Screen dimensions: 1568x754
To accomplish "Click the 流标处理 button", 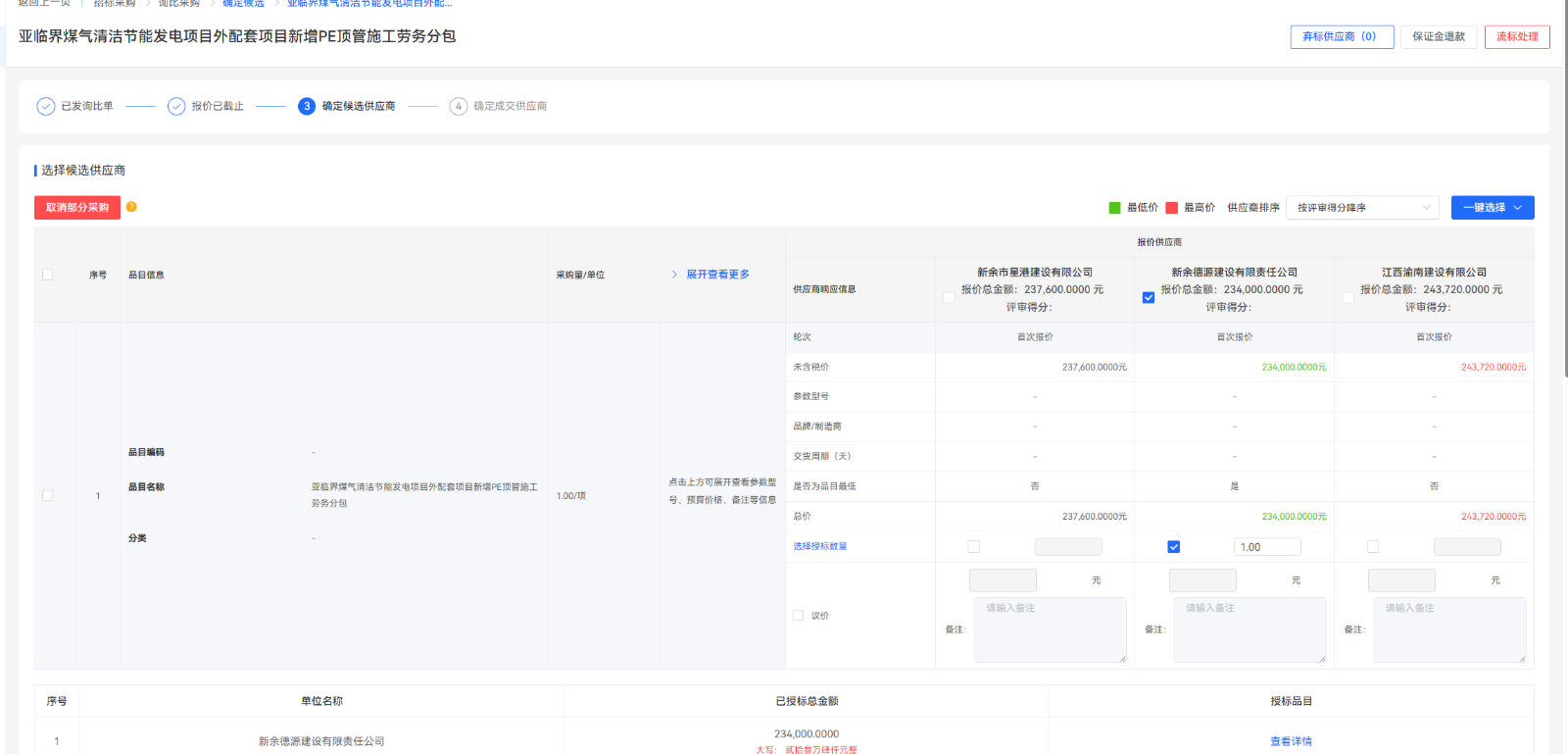I will tap(1517, 37).
